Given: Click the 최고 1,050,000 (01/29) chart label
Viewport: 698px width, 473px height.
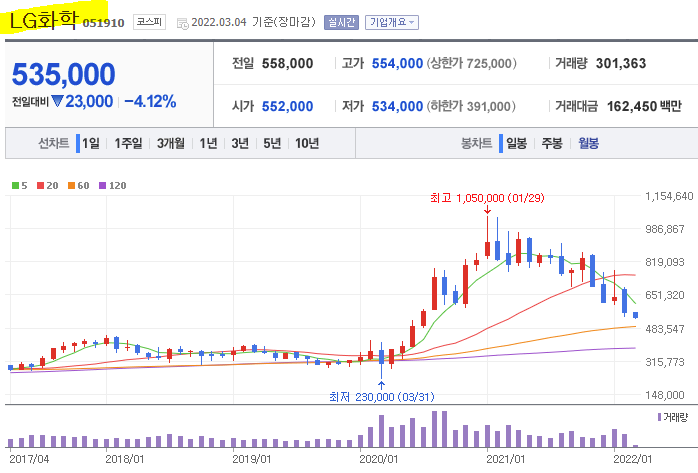Looking at the screenshot, I should pyautogui.click(x=487, y=198).
